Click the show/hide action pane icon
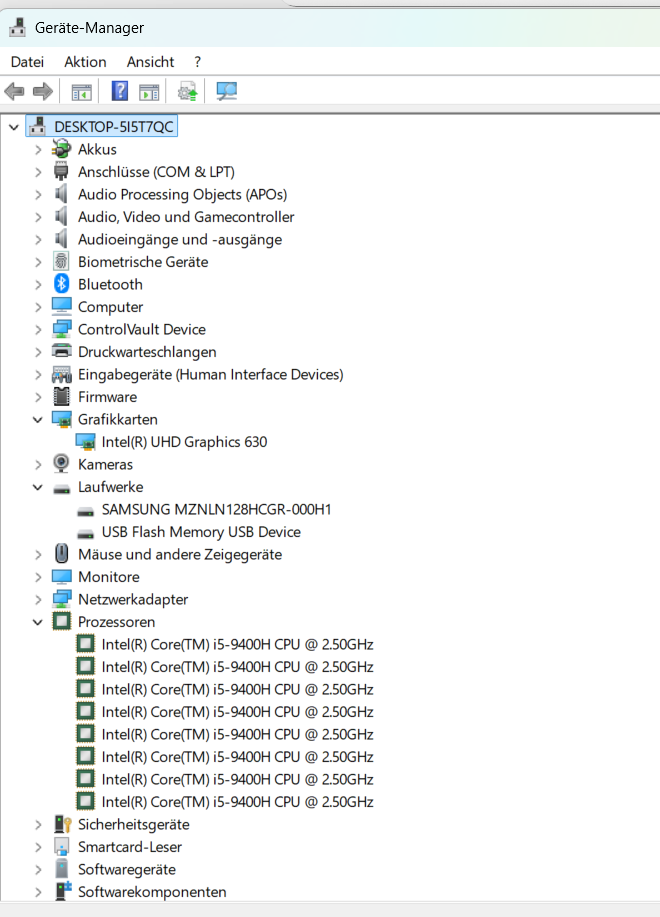 click(x=149, y=92)
